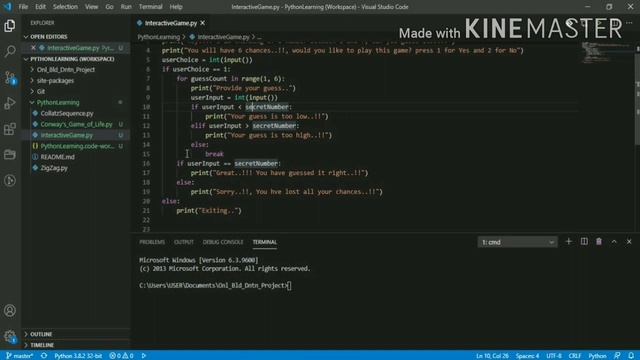Image resolution: width=640 pixels, height=360 pixels.
Task: Open the Explorer view in activity bar
Action: point(10,26)
